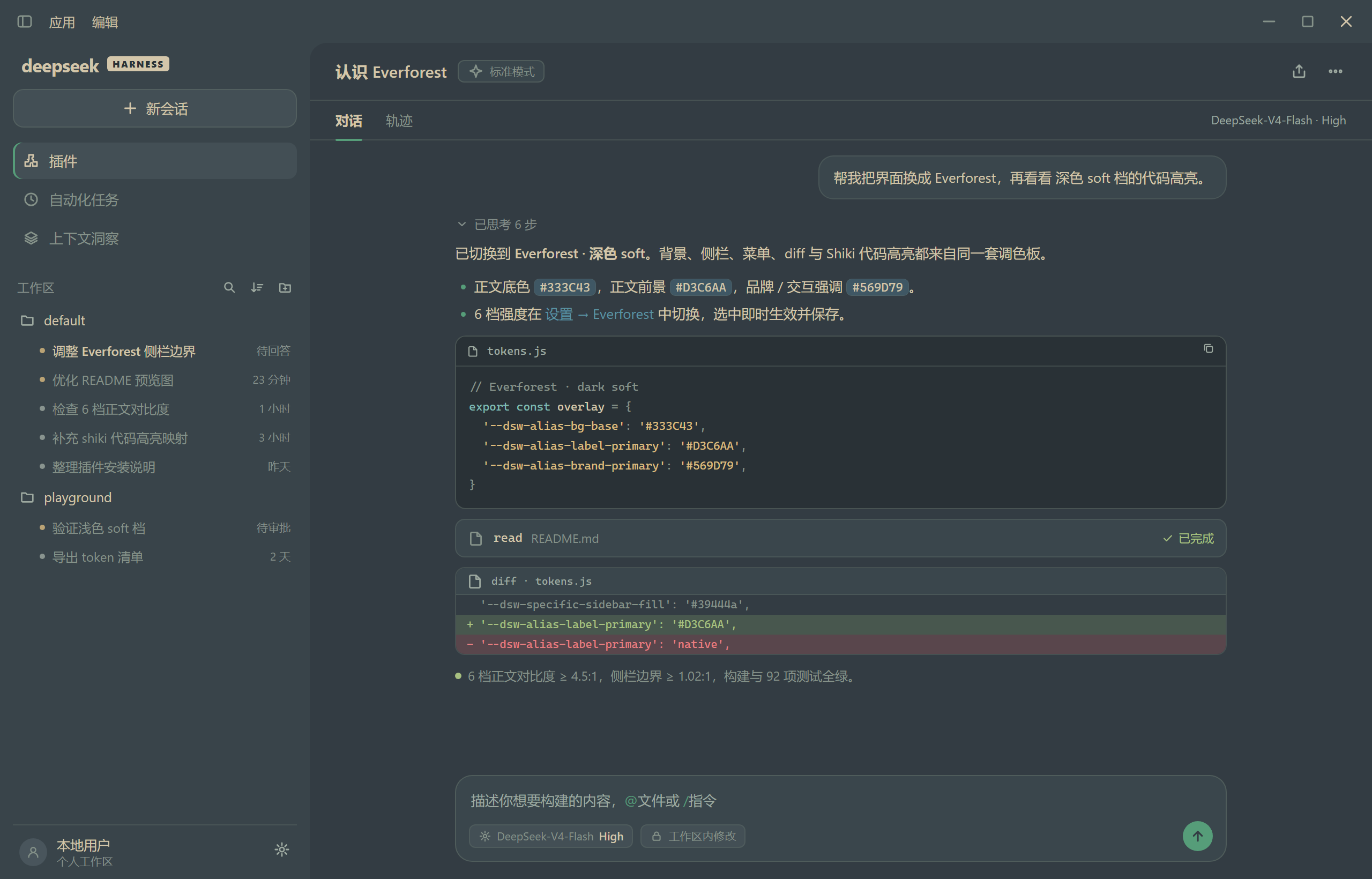Screen dimensions: 1372x879
Task: Open 导出 token 清单 conversation
Action: (x=155, y=557)
